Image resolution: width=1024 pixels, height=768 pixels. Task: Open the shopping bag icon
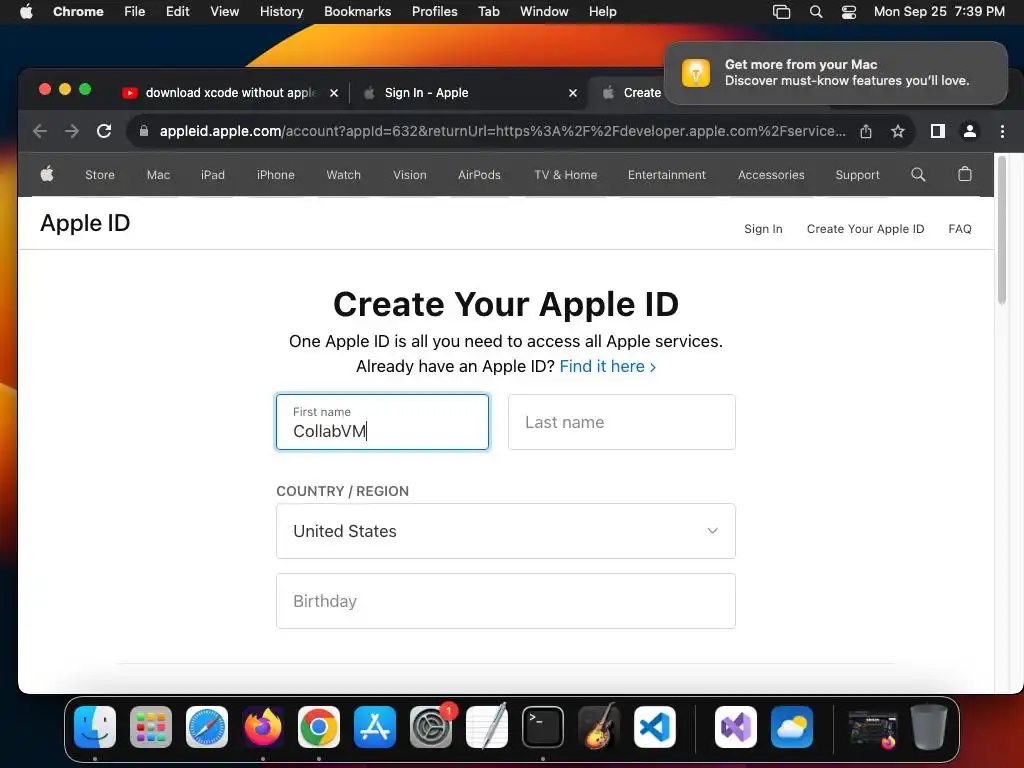[x=965, y=174]
